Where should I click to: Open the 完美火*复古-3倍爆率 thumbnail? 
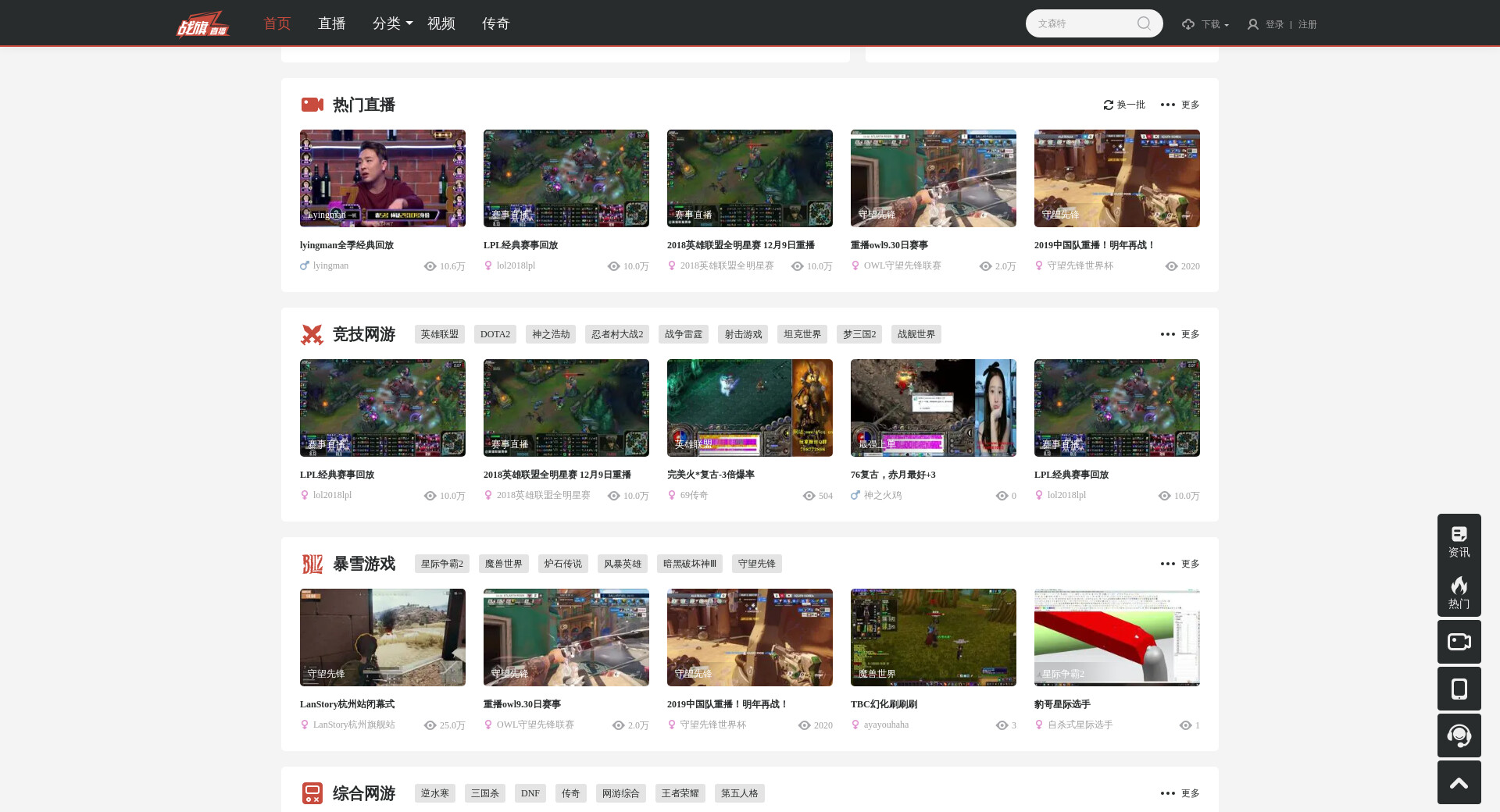(x=750, y=408)
